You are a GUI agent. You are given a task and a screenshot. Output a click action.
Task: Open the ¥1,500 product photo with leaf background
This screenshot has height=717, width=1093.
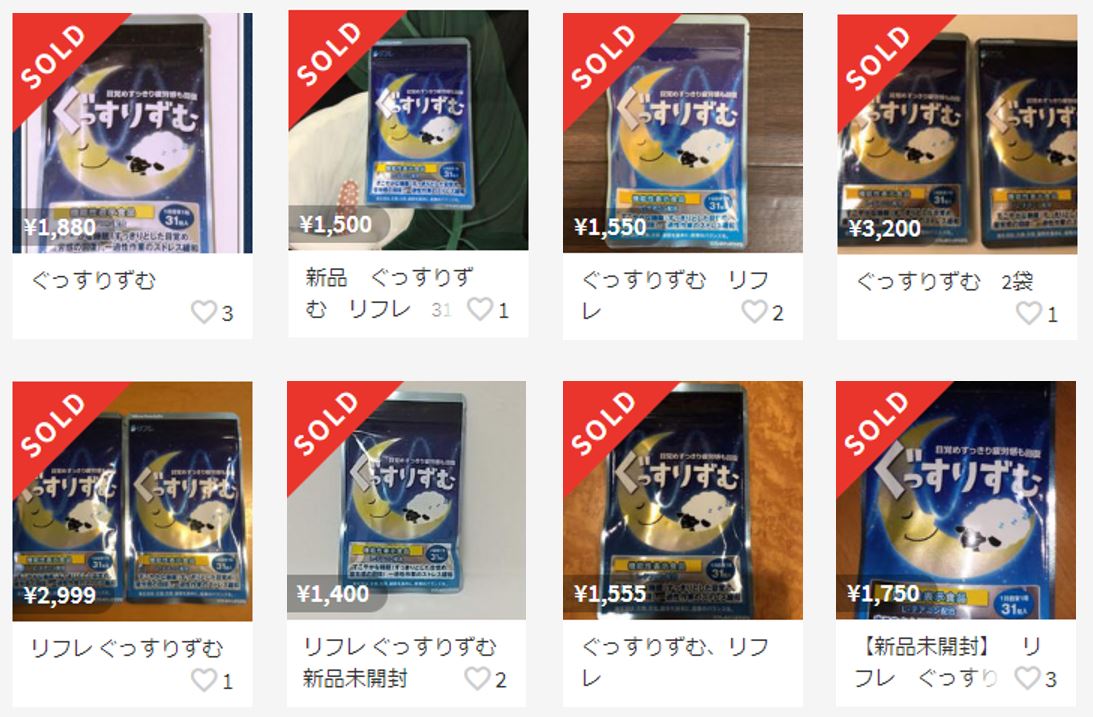click(408, 130)
